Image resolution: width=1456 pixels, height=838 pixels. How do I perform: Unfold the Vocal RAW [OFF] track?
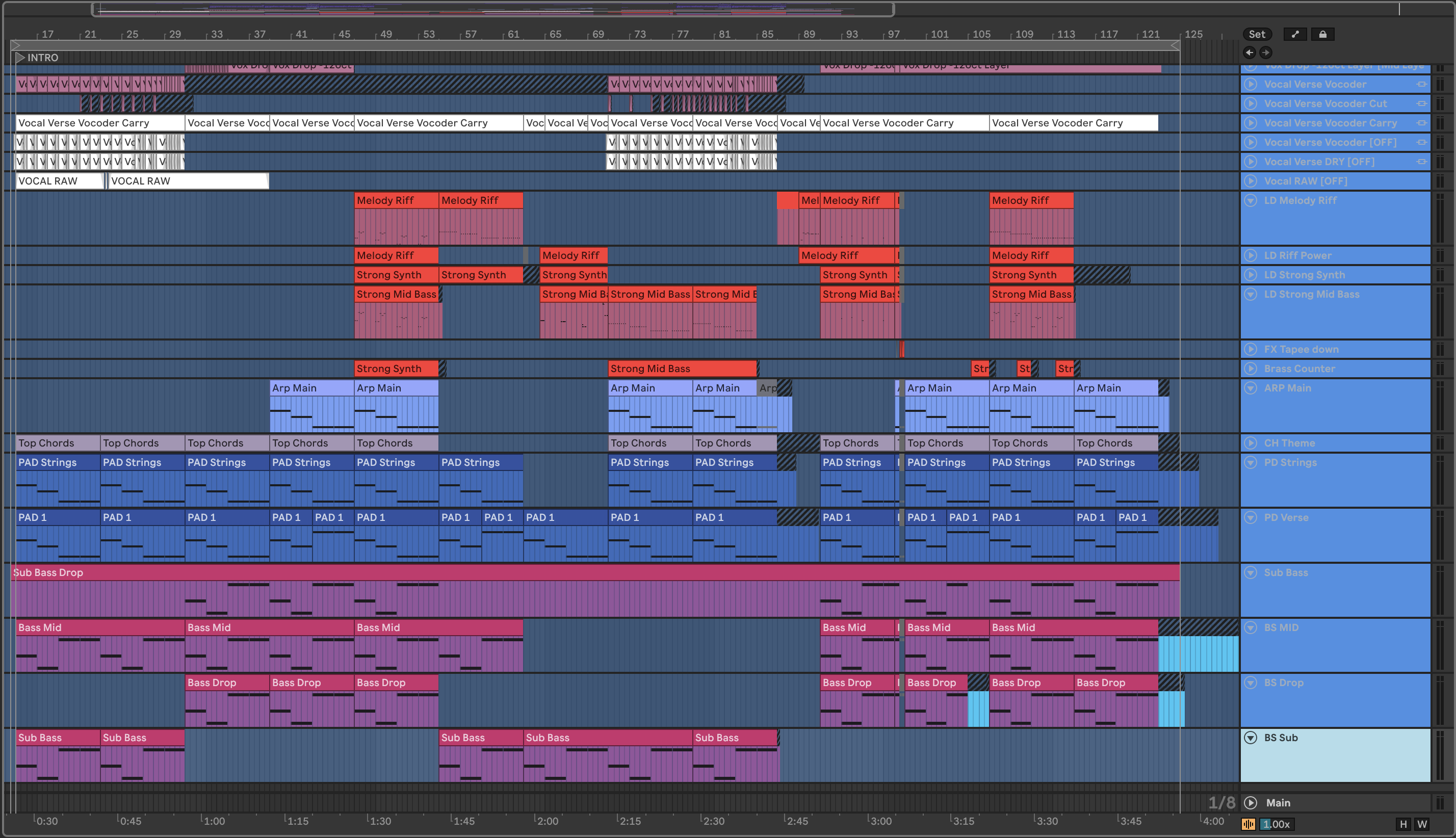pyautogui.click(x=1251, y=181)
